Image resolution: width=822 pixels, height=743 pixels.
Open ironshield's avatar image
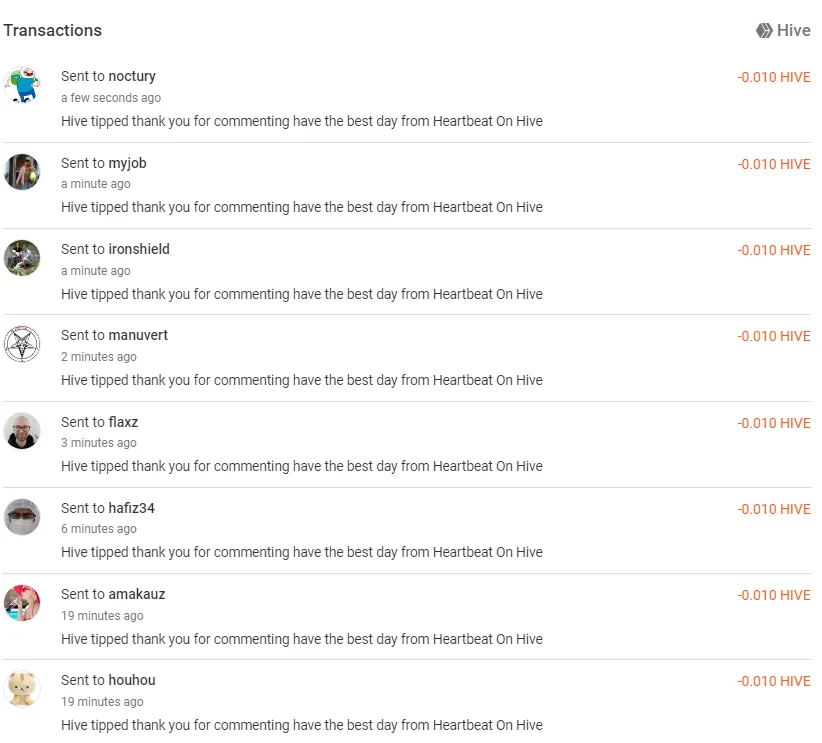point(22,258)
